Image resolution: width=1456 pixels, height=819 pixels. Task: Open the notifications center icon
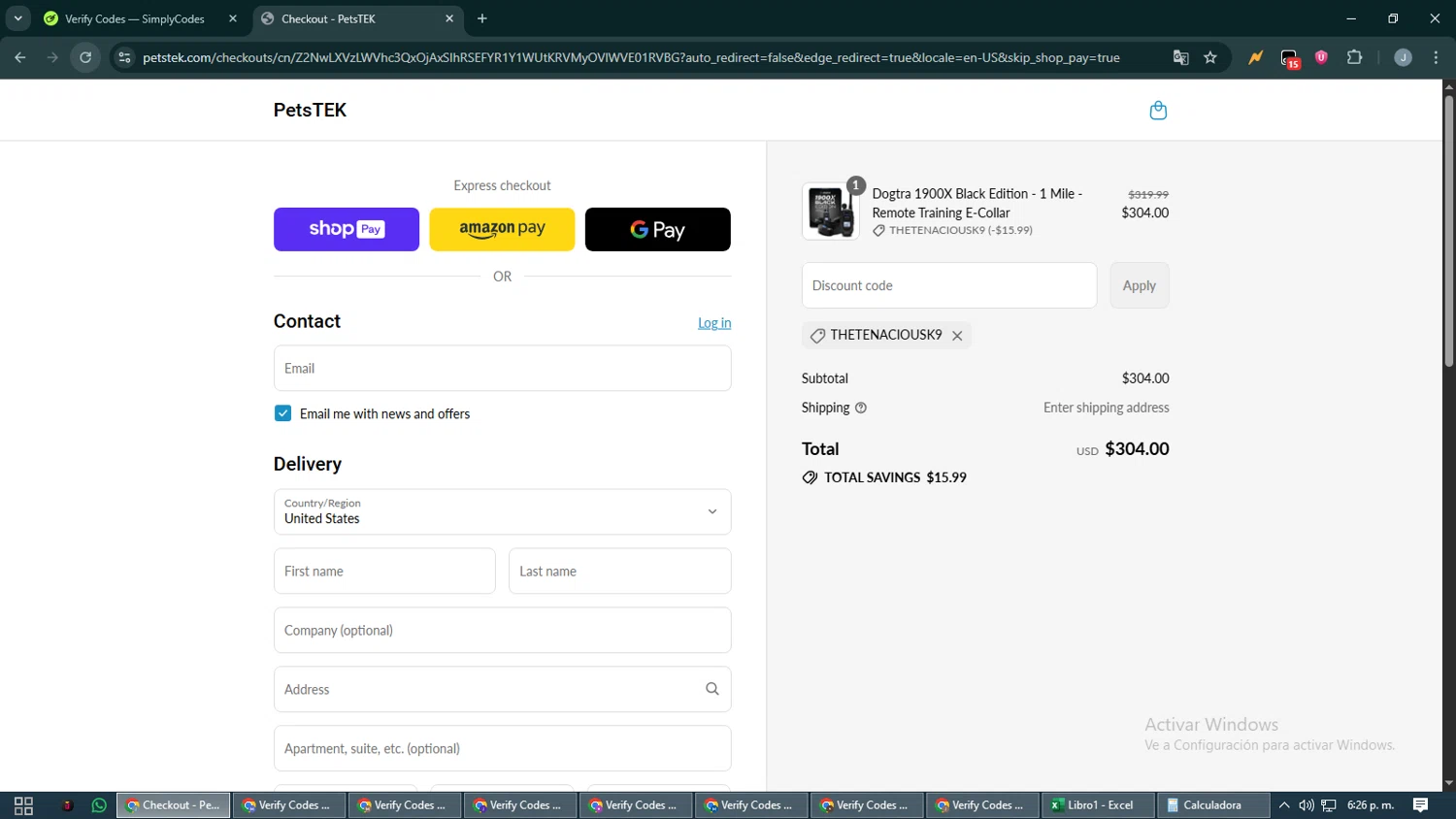[x=1420, y=805]
